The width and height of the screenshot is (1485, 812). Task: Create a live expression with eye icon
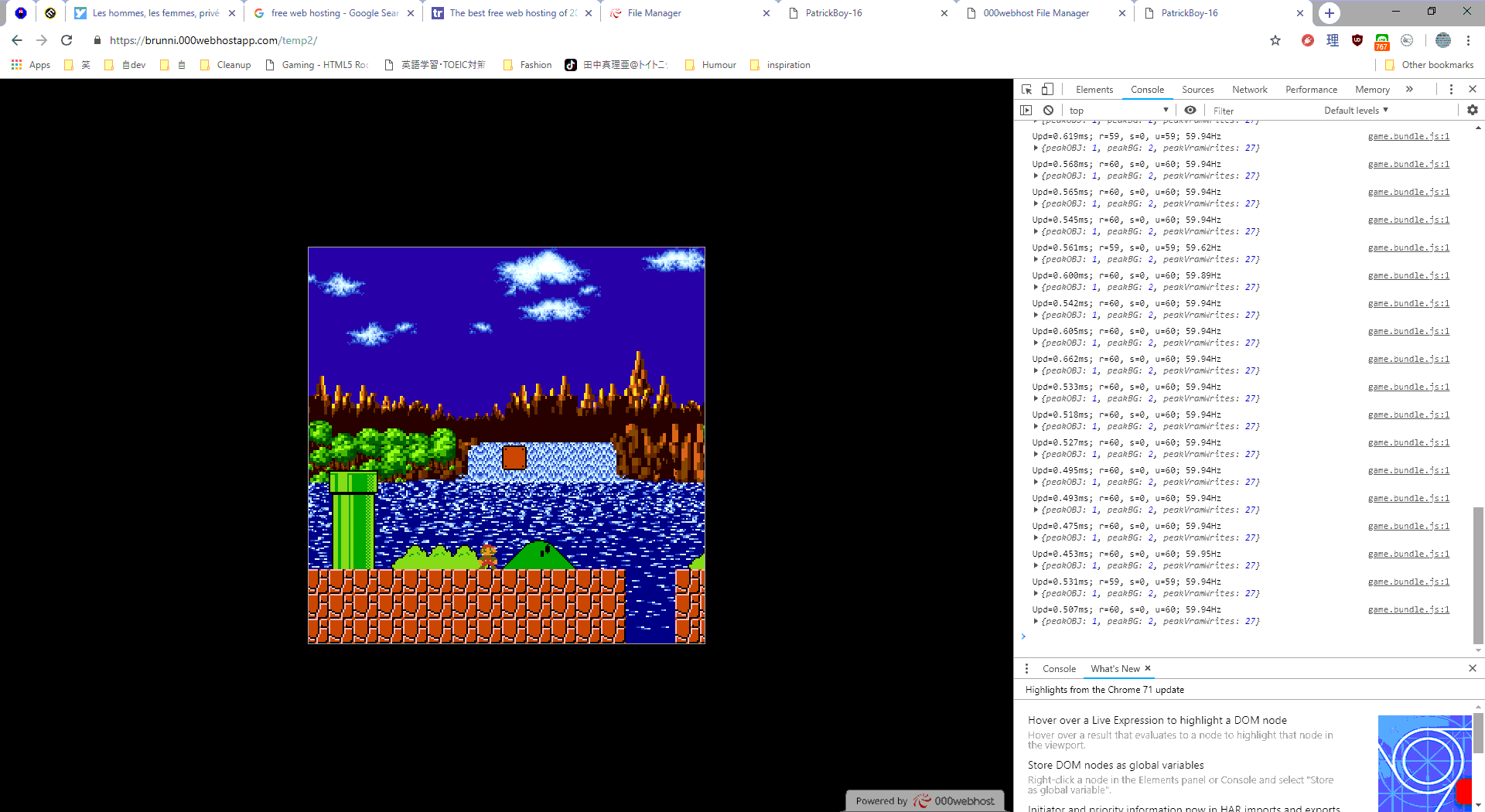1190,111
